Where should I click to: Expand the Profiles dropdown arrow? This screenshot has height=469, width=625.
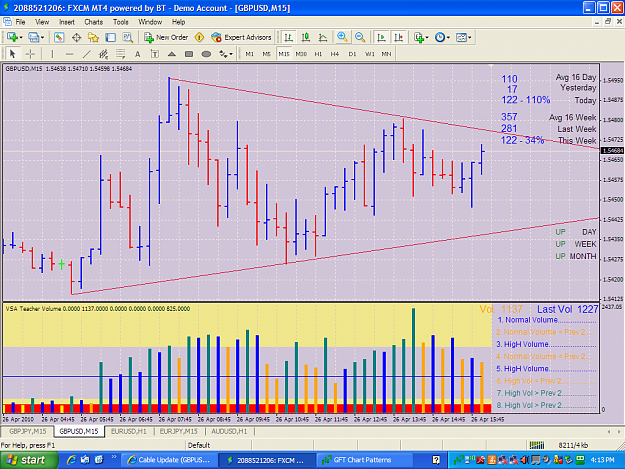point(42,37)
